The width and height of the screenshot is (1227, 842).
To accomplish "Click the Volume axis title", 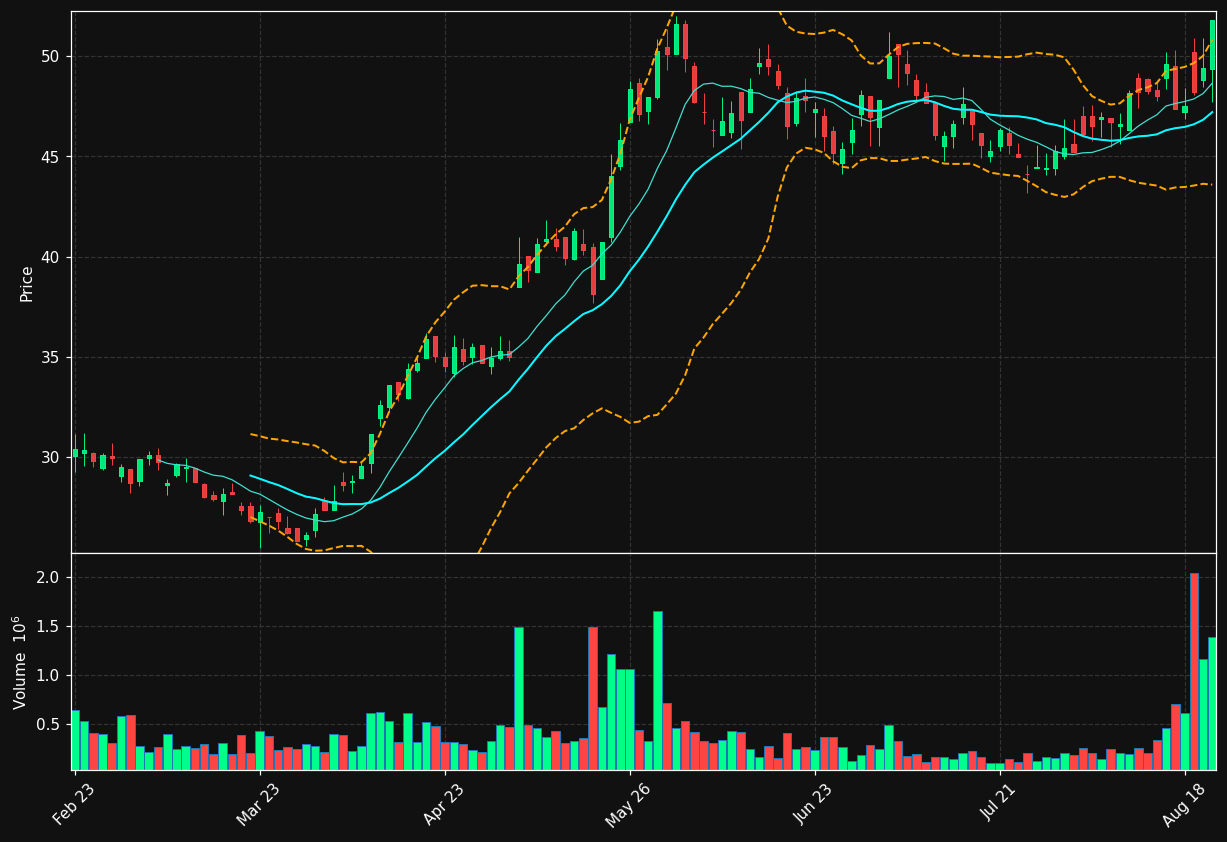I will [x=21, y=662].
